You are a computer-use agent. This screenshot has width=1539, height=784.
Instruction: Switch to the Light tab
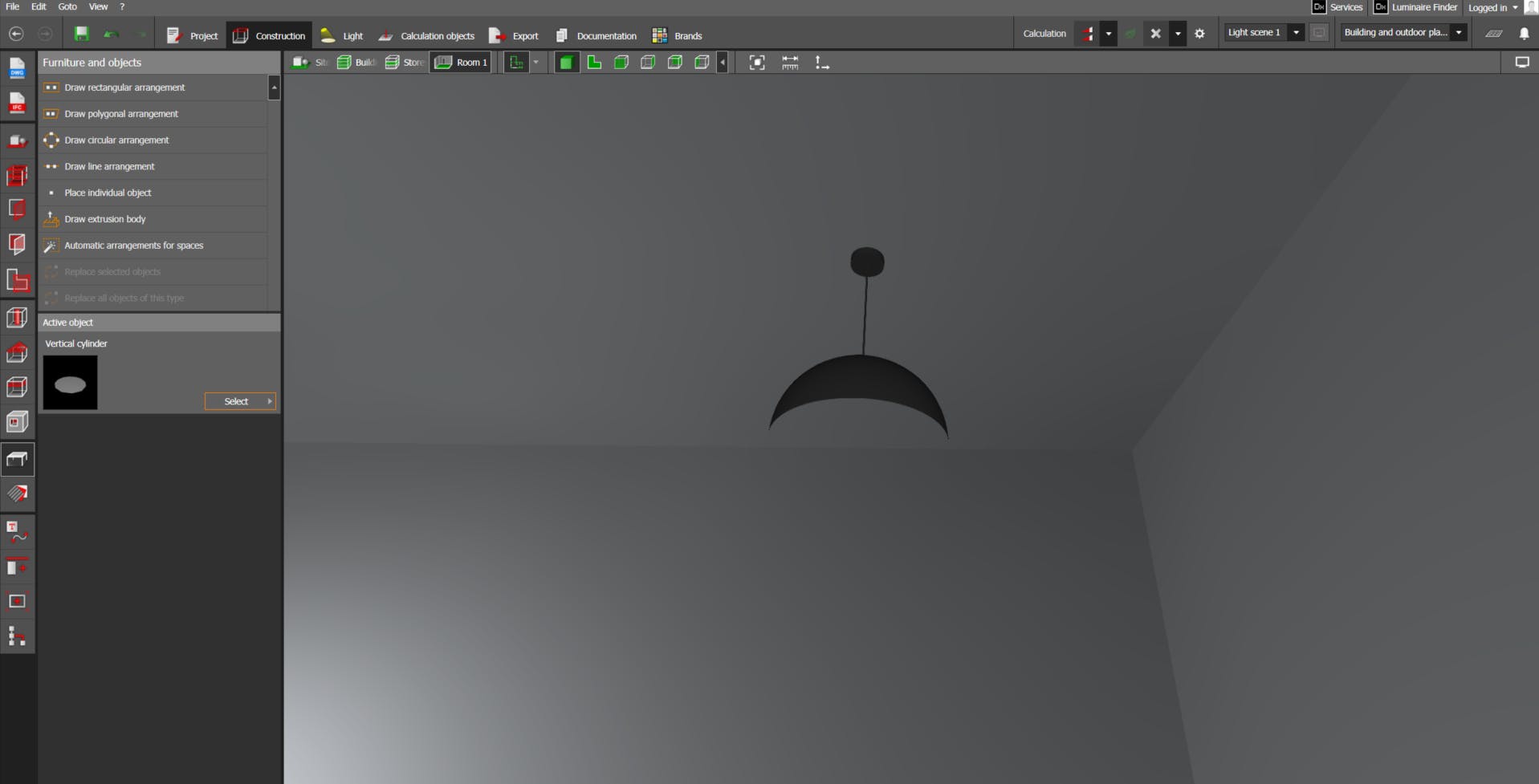tap(342, 35)
